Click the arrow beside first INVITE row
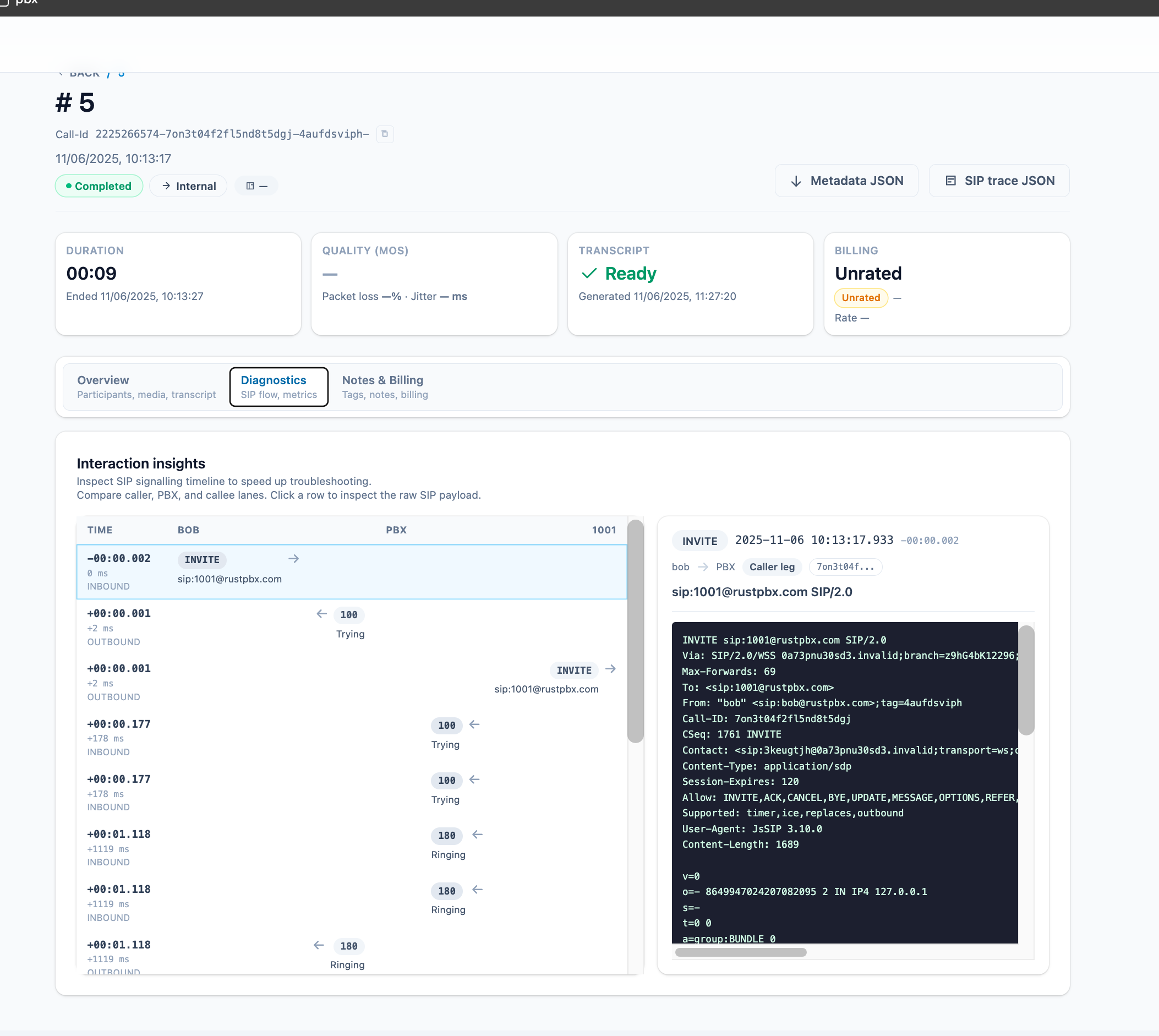The height and width of the screenshot is (1036, 1159). tap(293, 559)
